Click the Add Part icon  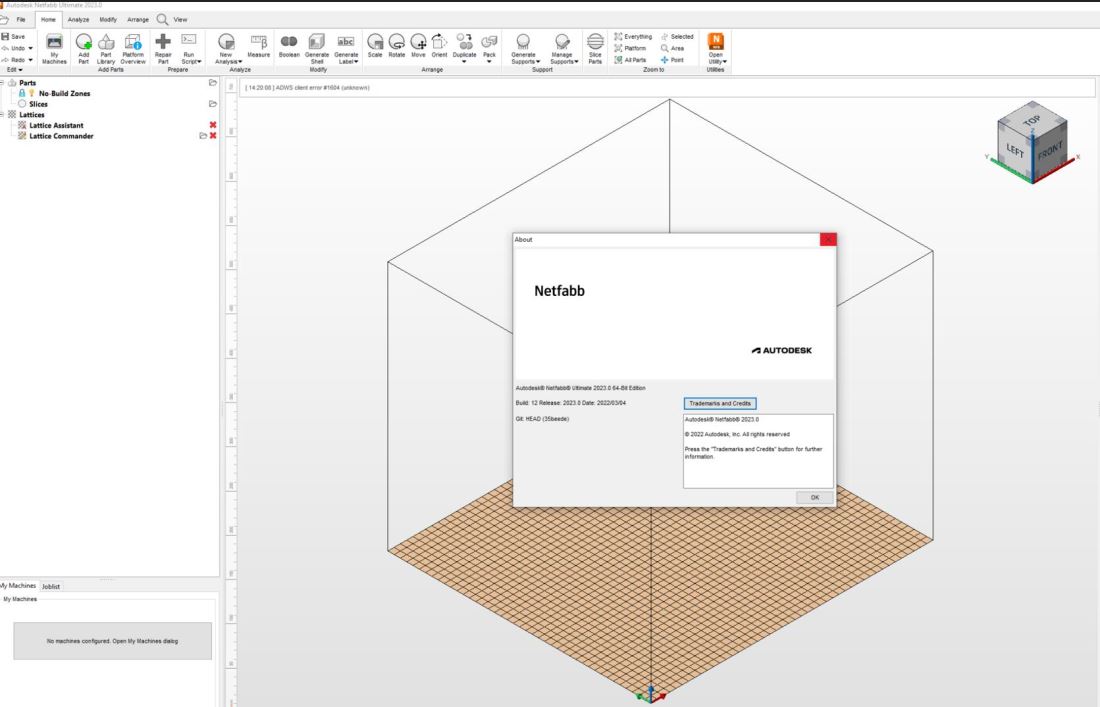83,48
